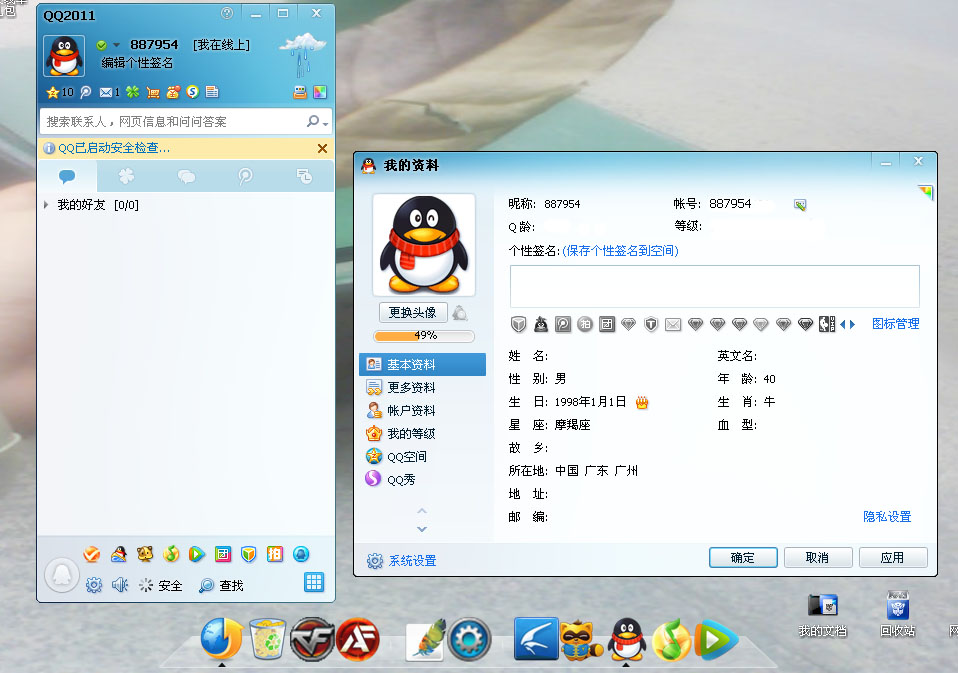This screenshot has width=958, height=673.
Task: Click '确定' confirm button
Action: 743,558
